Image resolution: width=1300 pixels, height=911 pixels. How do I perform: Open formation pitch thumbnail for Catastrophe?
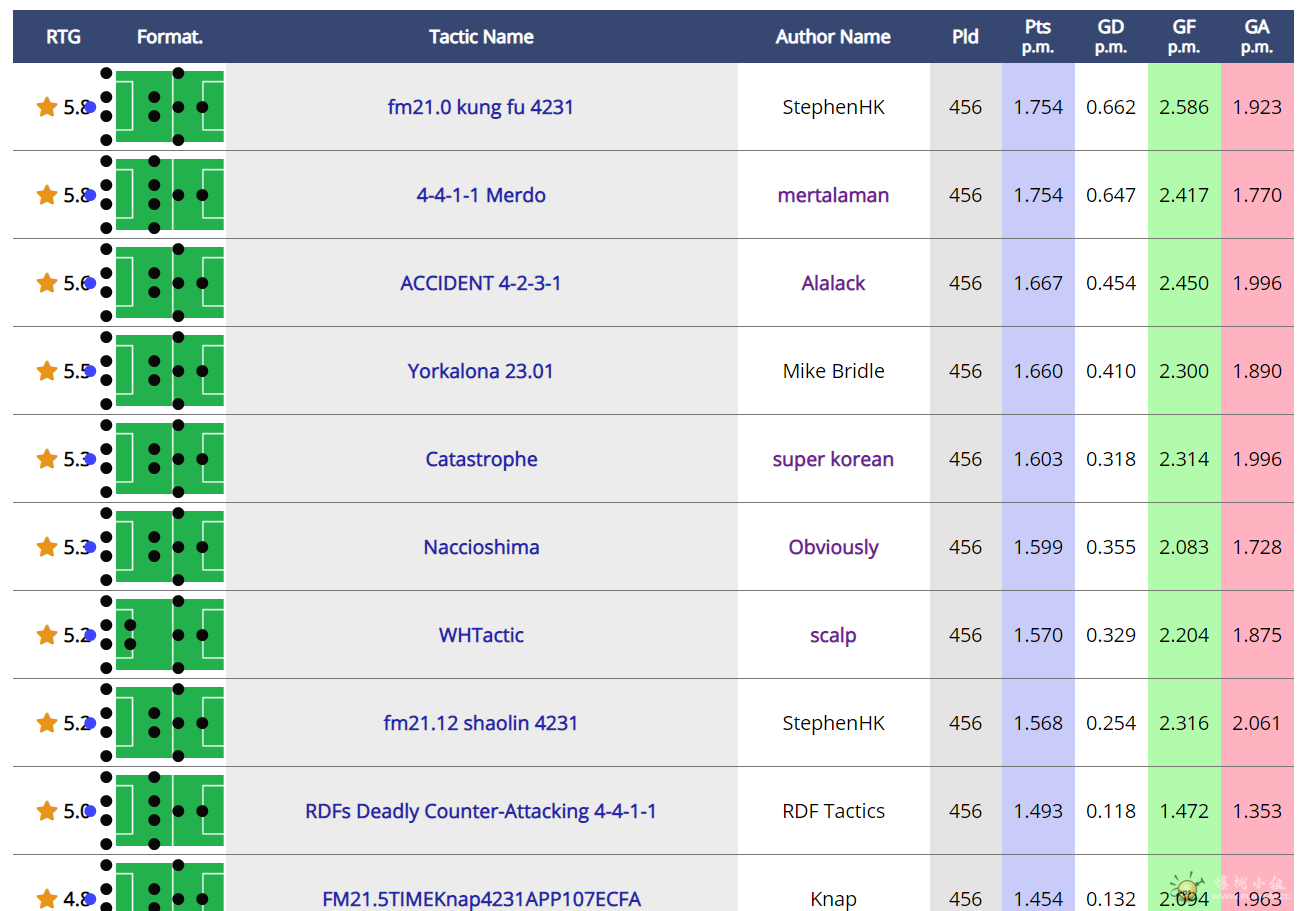click(x=170, y=459)
